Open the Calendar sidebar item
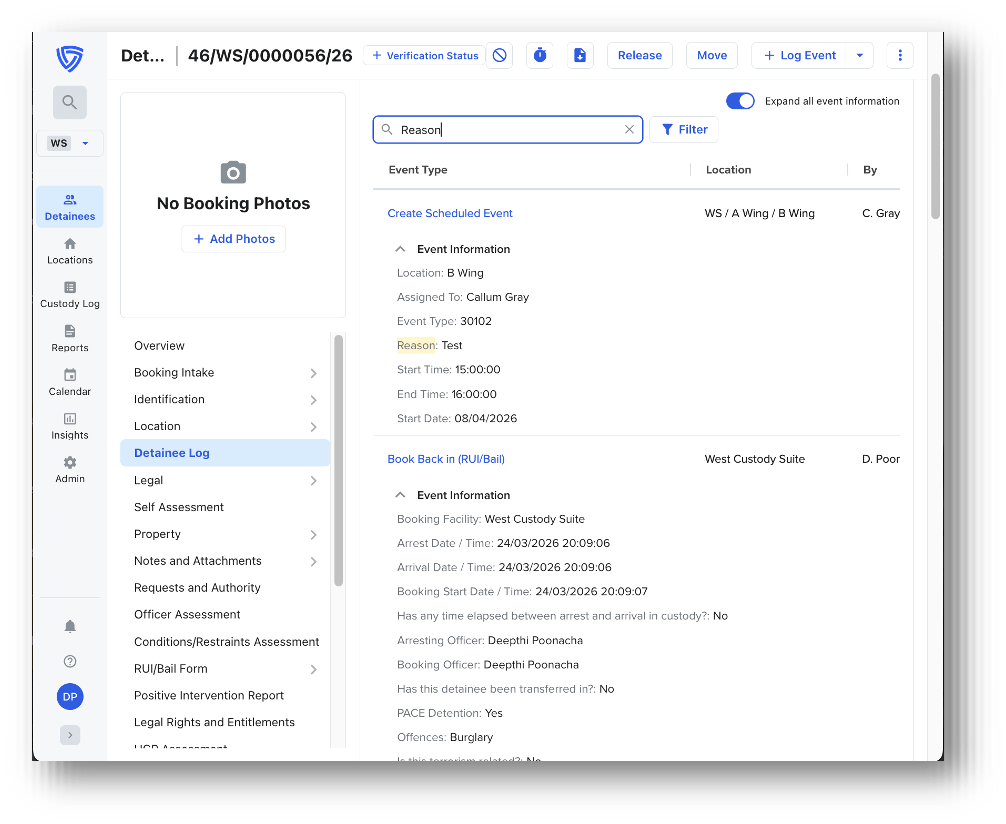This screenshot has width=1006, height=824. tap(69, 382)
